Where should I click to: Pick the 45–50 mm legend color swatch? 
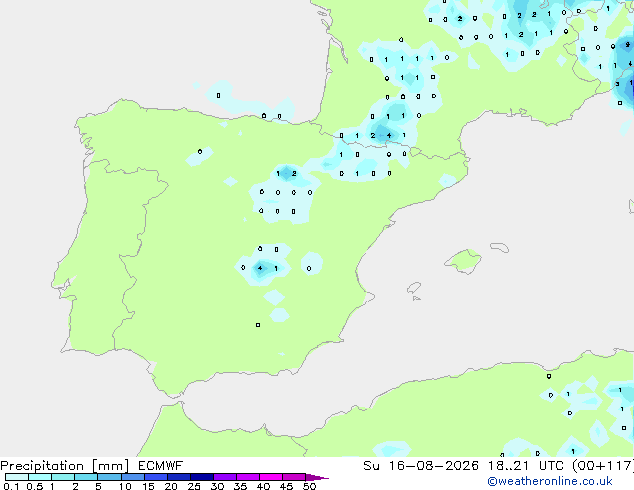coord(294,477)
